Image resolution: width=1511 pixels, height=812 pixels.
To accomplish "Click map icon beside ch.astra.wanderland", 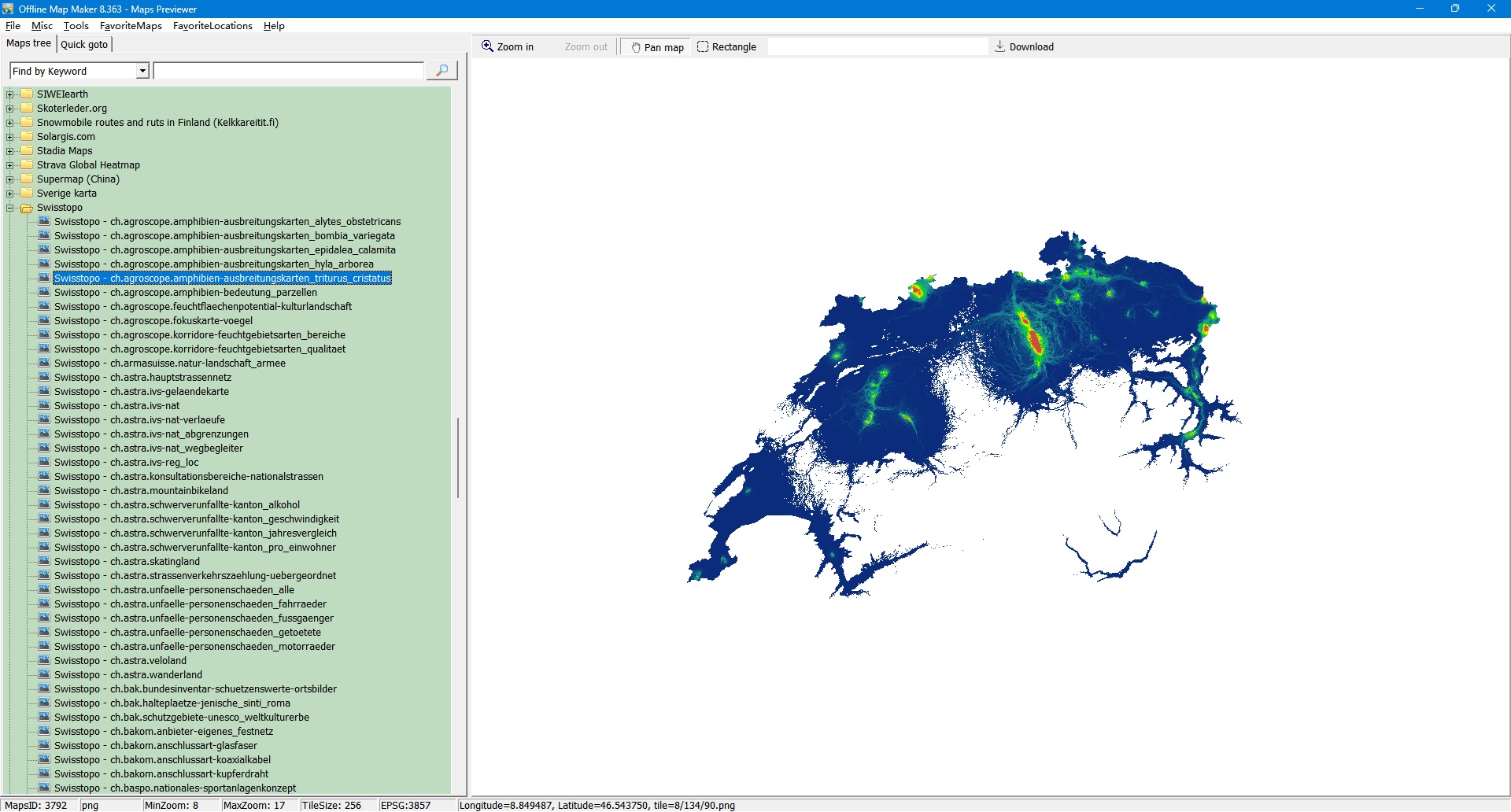I will tap(44, 675).
